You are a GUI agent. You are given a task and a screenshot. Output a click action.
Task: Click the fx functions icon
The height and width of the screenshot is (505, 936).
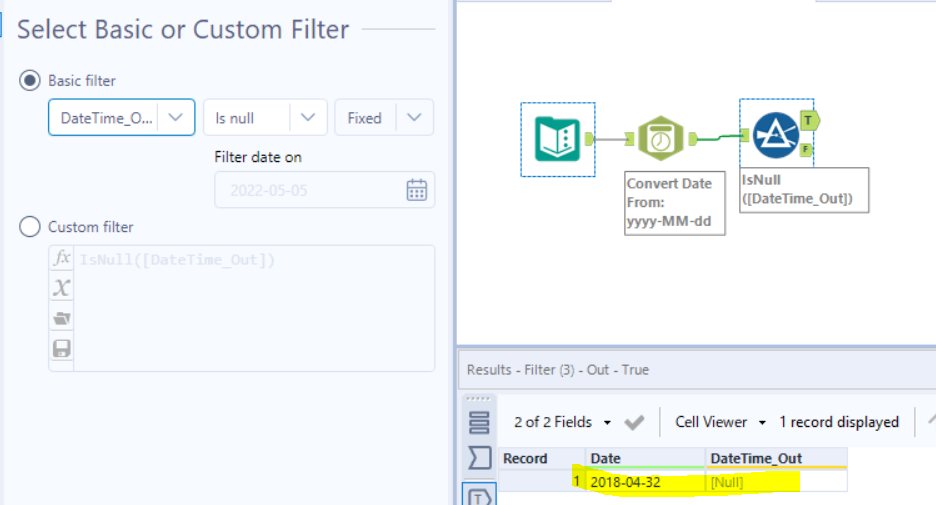pos(61,258)
